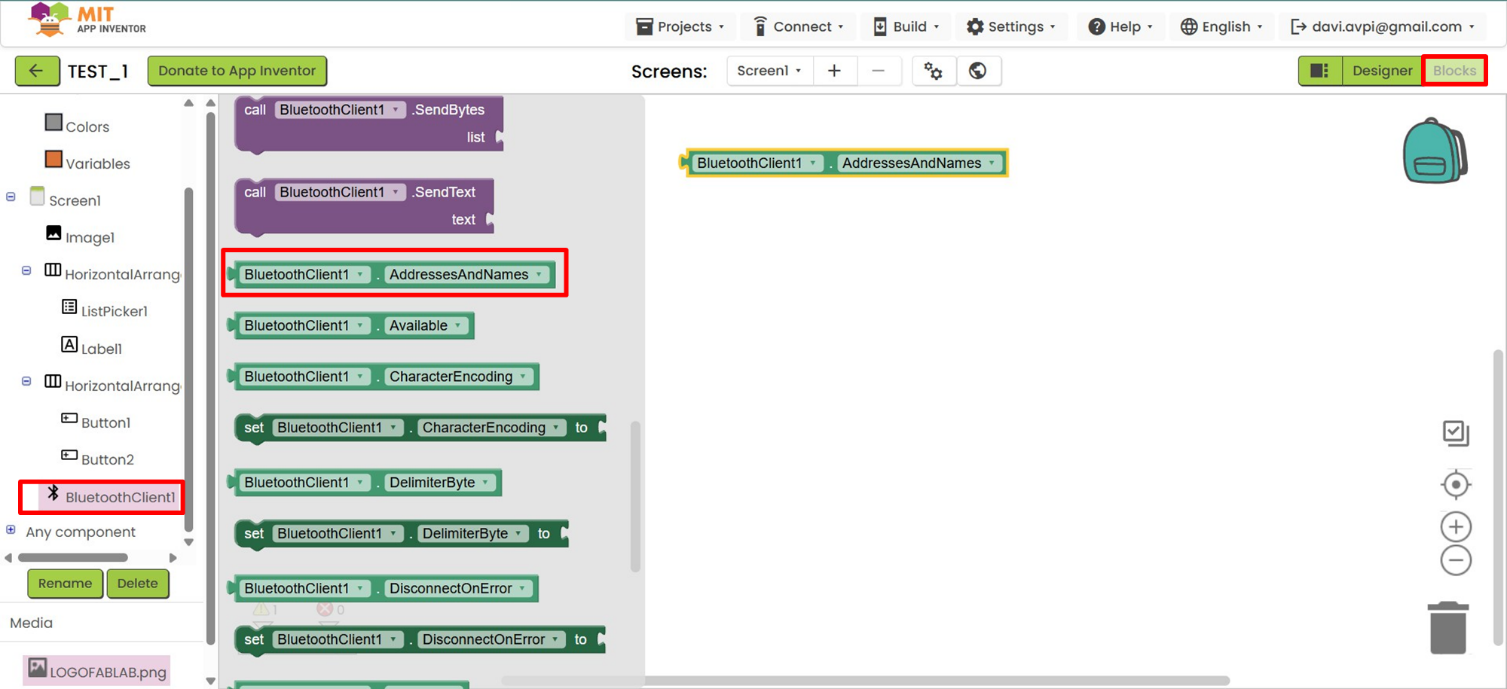The image size is (1507, 689).
Task: Open property dropdown on workspace AddressesAndNames block
Action: tap(992, 163)
